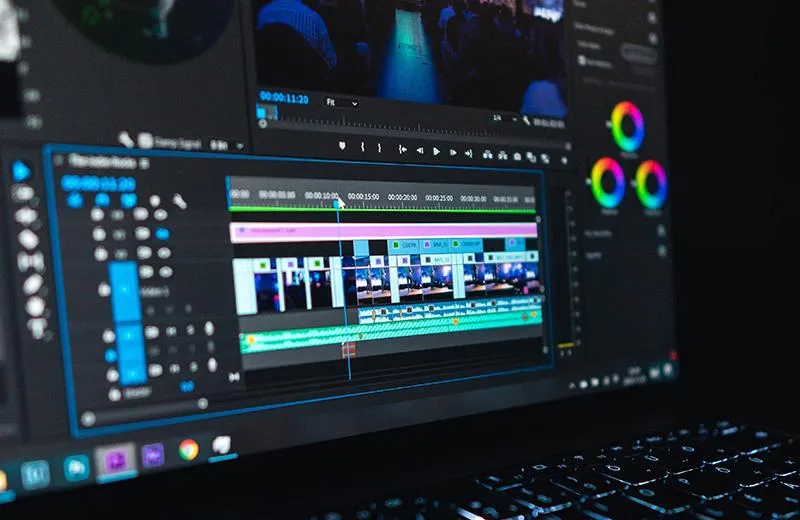Open Adobe Media Encoder from taskbar
Screen dimensions: 800x520
pyautogui.click(x=154, y=454)
